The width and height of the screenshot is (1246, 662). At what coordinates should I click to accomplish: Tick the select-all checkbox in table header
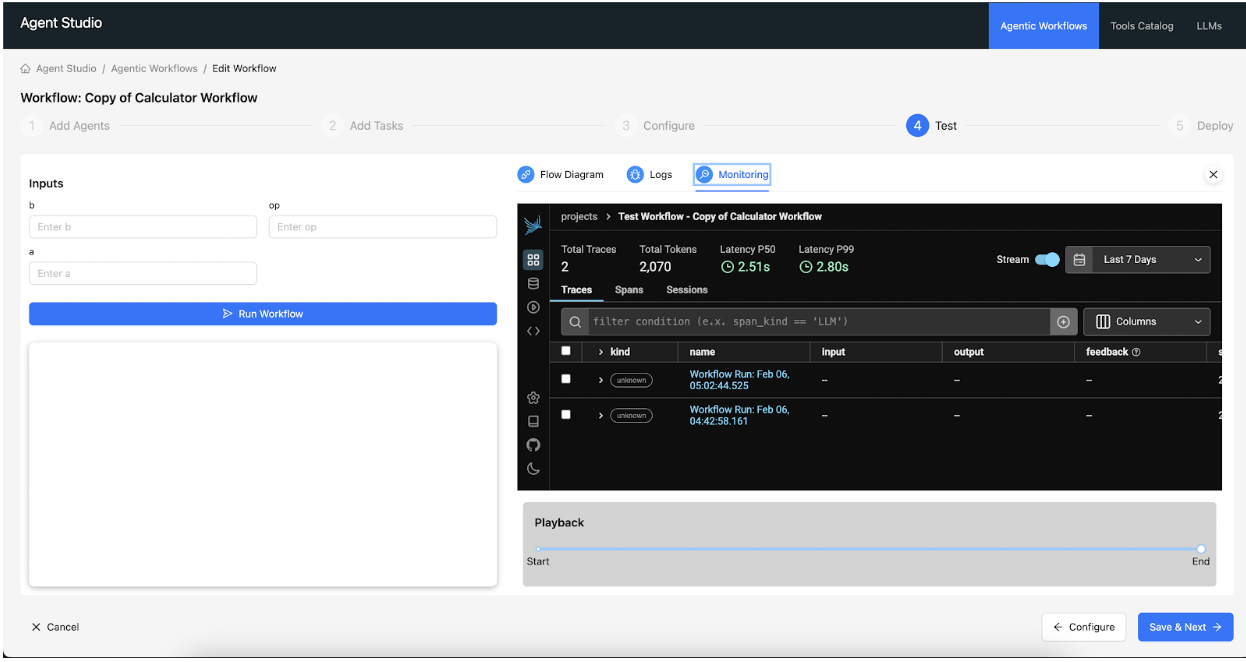point(566,351)
